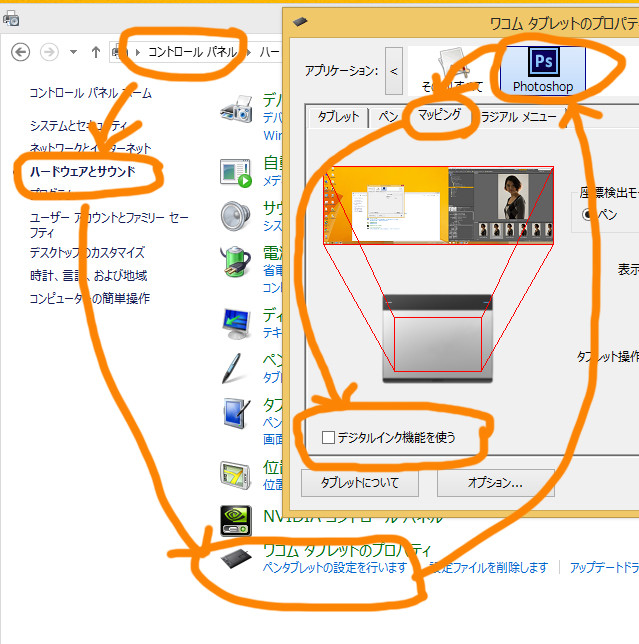Click the 'アップデートドライバ' link

[604, 568]
